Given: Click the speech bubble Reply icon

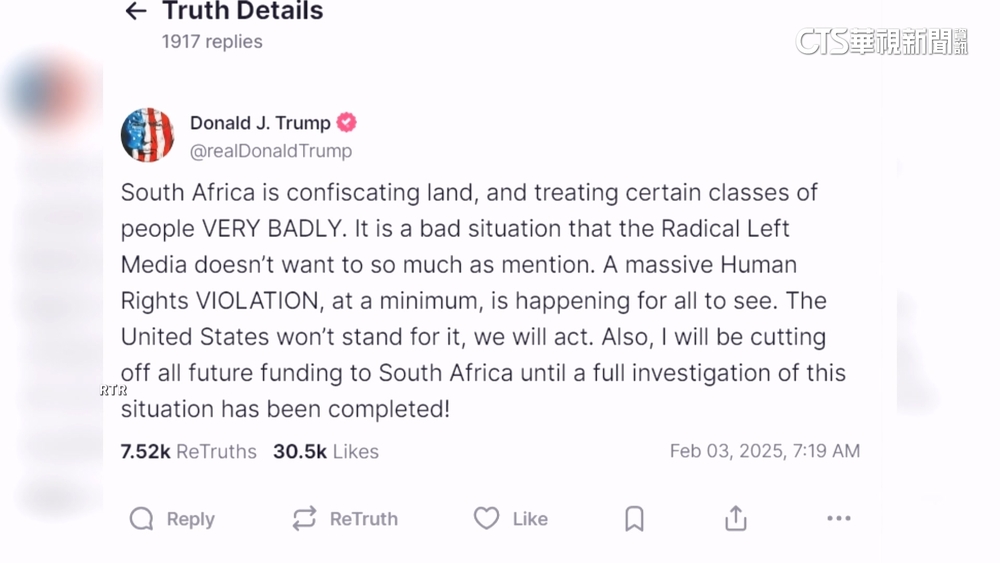Looking at the screenshot, I should coord(142,518).
